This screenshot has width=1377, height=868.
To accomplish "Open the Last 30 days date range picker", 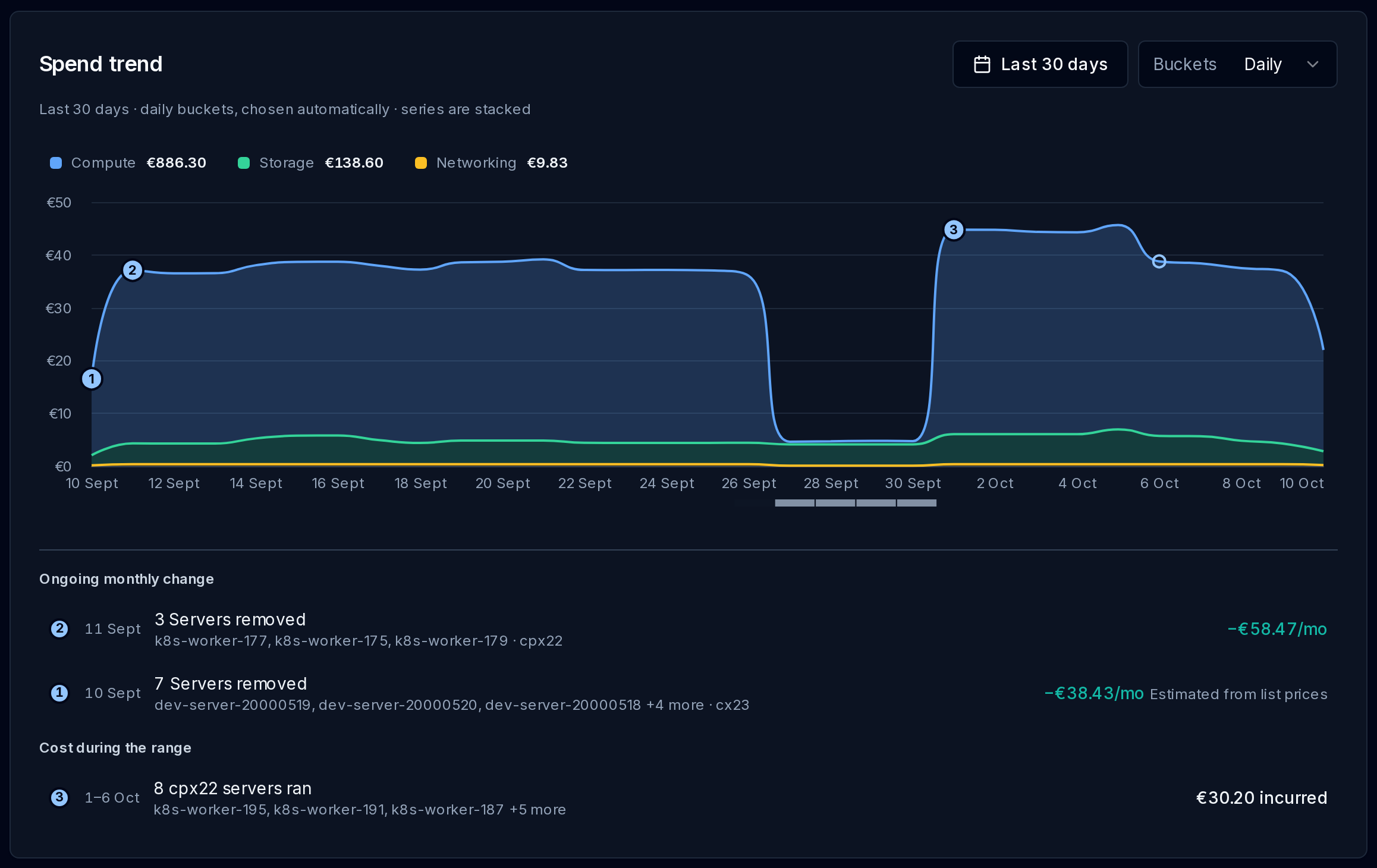I will click(1040, 64).
